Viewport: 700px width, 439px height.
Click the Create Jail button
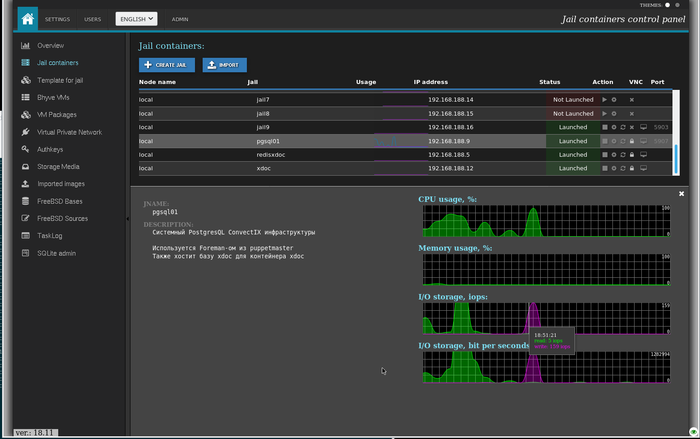click(x=167, y=65)
